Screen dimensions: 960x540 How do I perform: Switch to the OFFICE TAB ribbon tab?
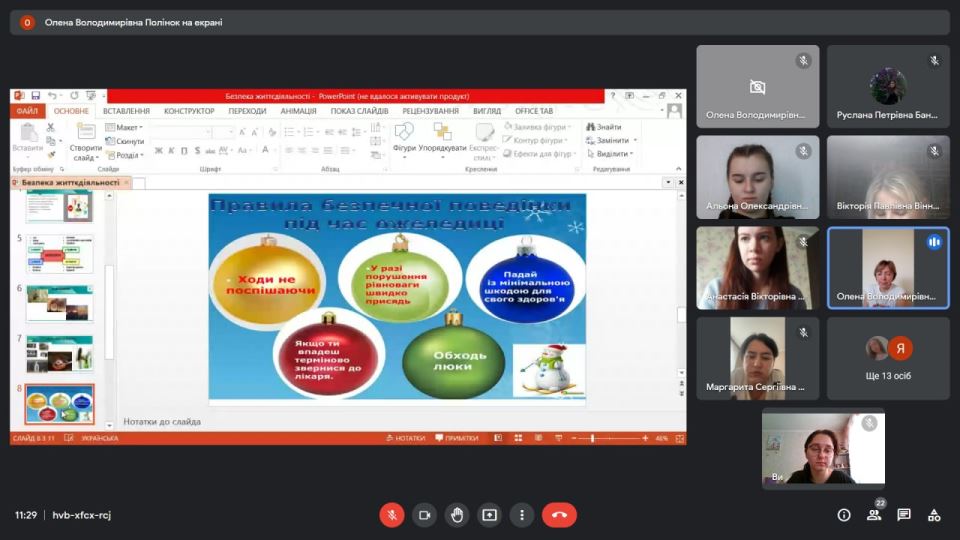pos(534,111)
